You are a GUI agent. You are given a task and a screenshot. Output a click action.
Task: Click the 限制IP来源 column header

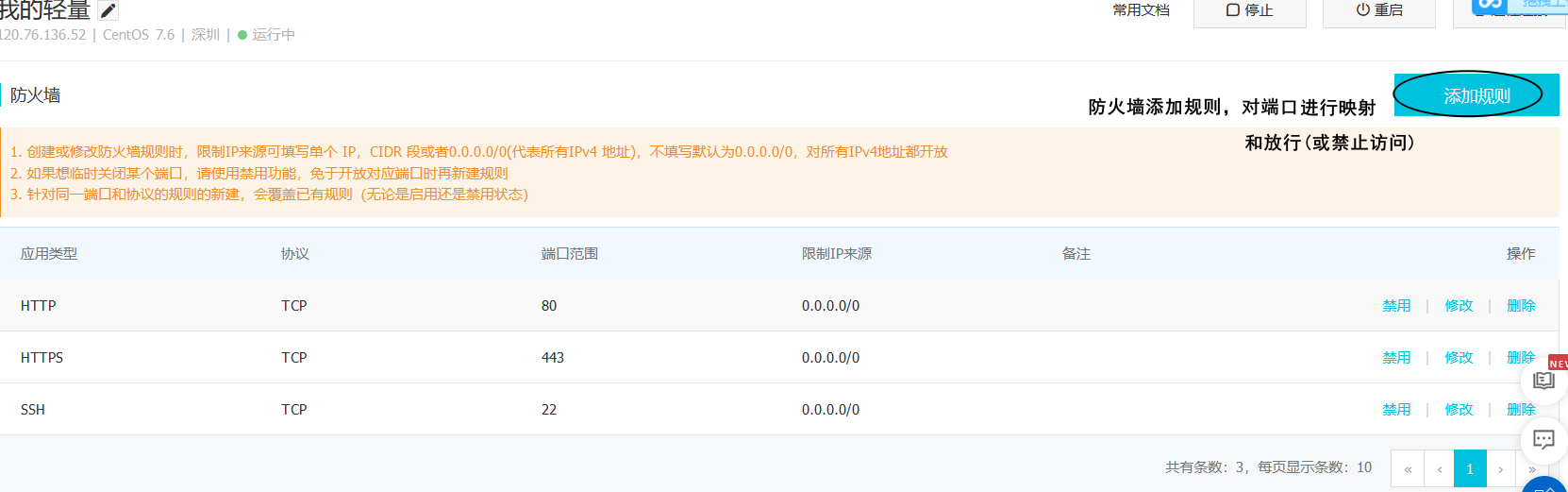tap(837, 254)
